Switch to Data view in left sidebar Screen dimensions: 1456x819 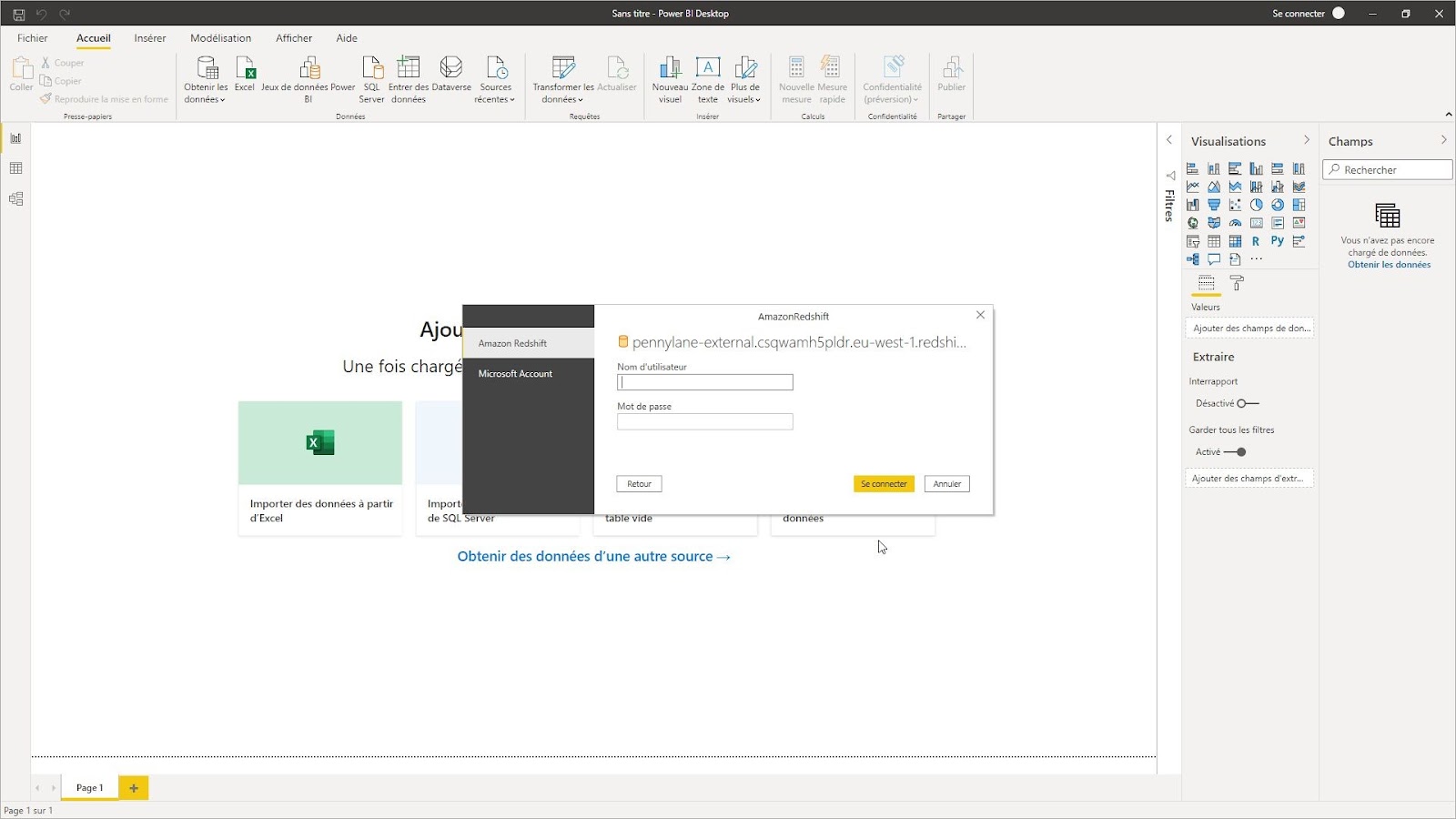click(x=15, y=168)
